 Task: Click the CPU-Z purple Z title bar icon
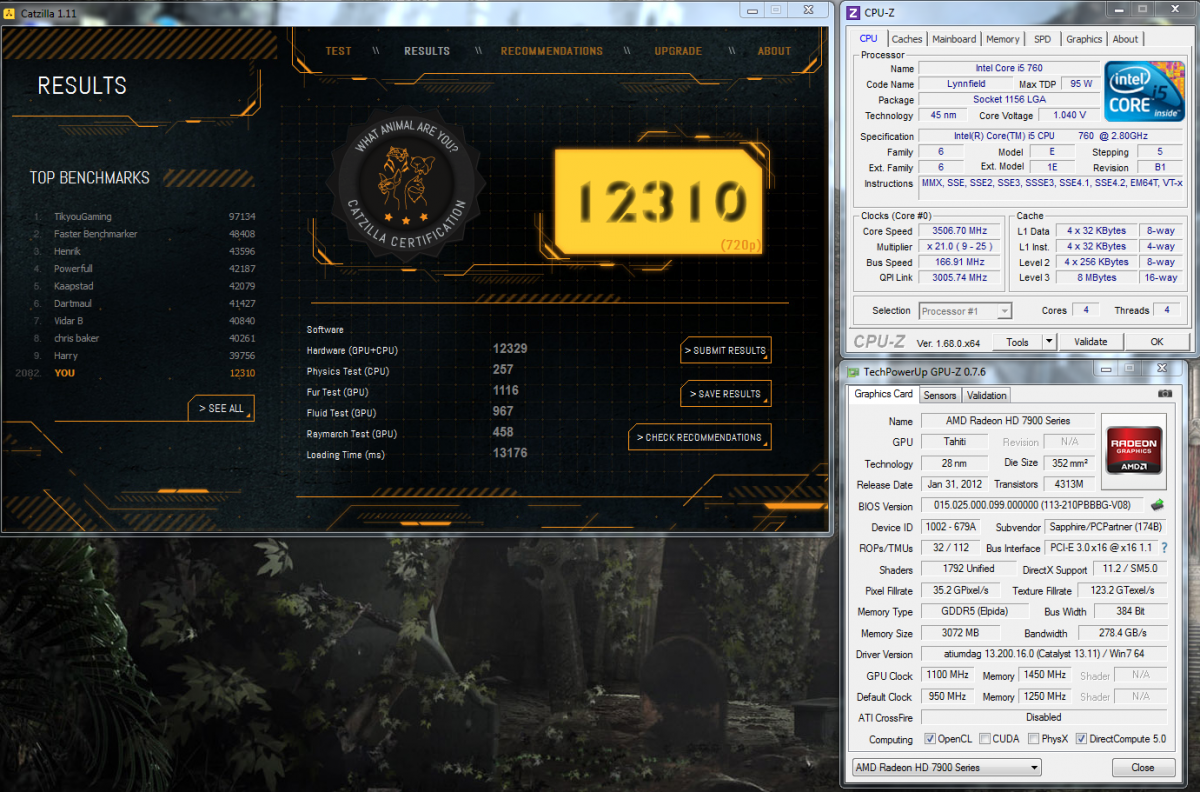[852, 13]
